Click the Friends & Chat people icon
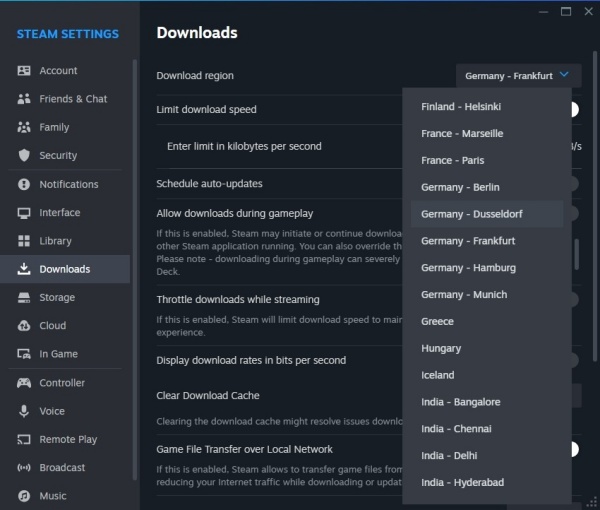Screen dimensions: 600x510 click(24, 99)
